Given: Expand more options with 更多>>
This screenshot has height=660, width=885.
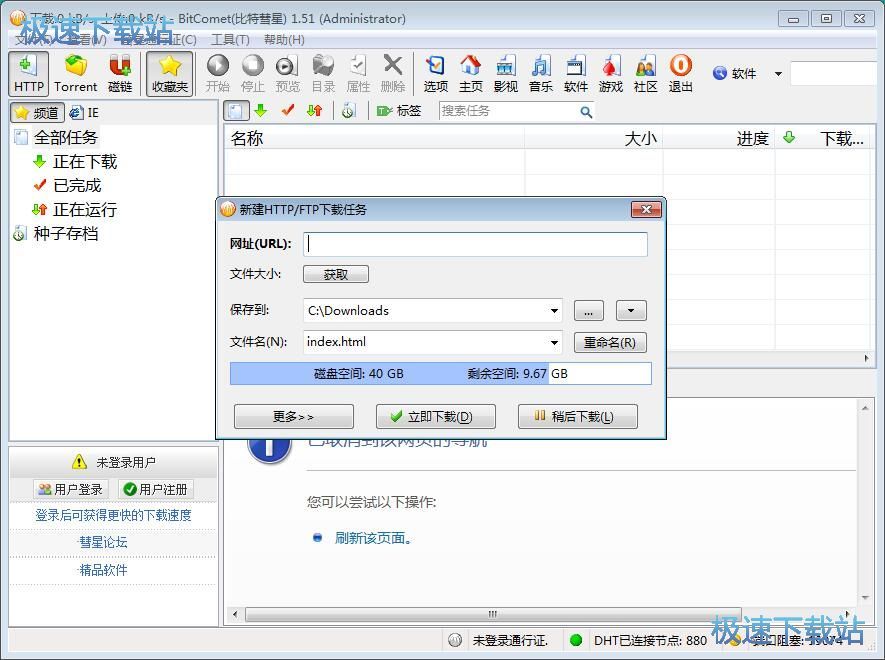Looking at the screenshot, I should tap(293, 417).
